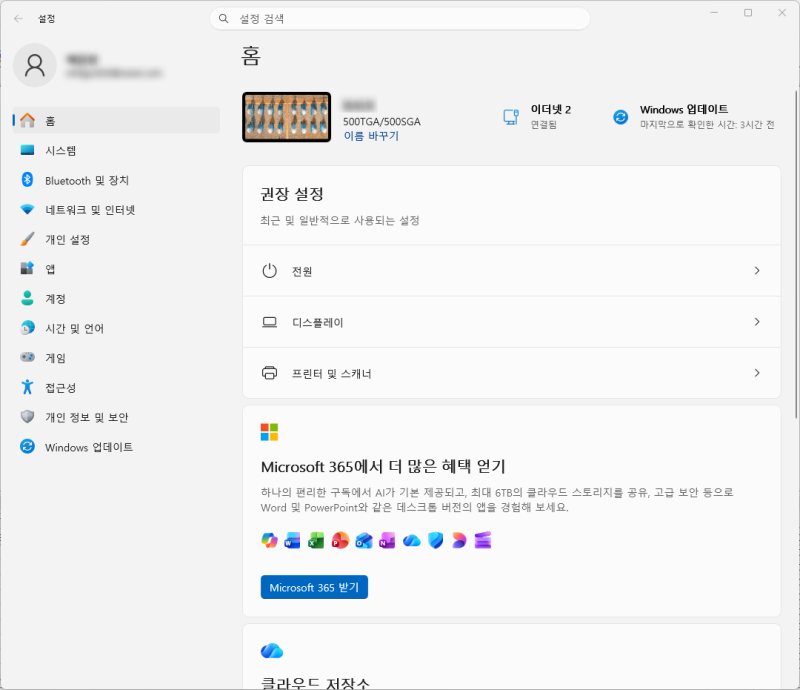Click the Bluetooth icon in sidebar

pyautogui.click(x=28, y=180)
